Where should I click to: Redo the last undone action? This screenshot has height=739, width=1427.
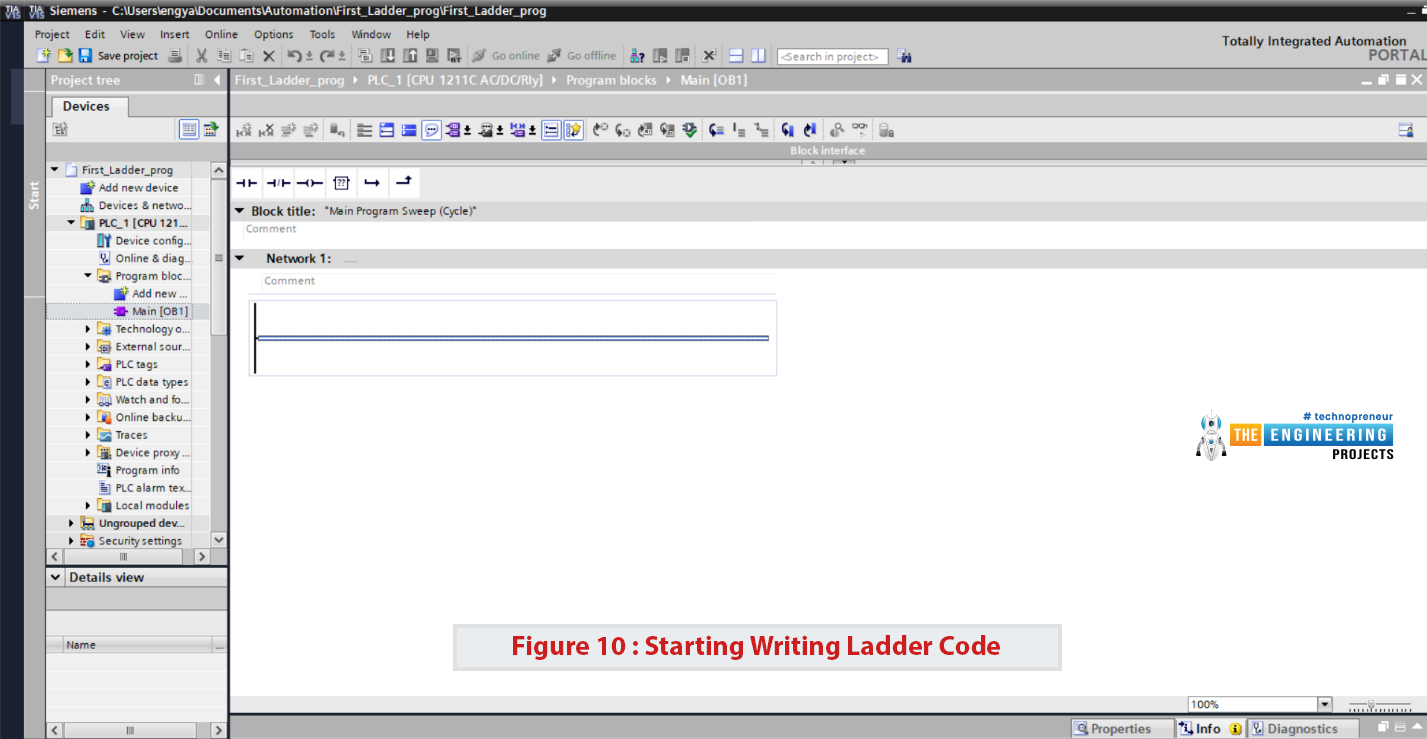click(328, 56)
